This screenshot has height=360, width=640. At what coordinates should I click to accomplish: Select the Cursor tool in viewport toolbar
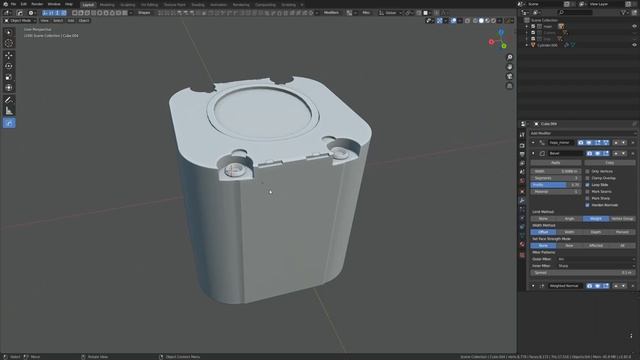click(9, 43)
